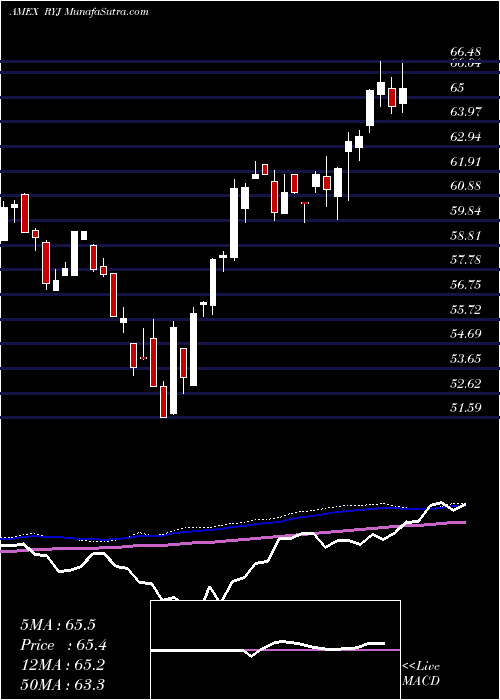
Task: Select the 58.81 price axis label
Action: click(466, 235)
